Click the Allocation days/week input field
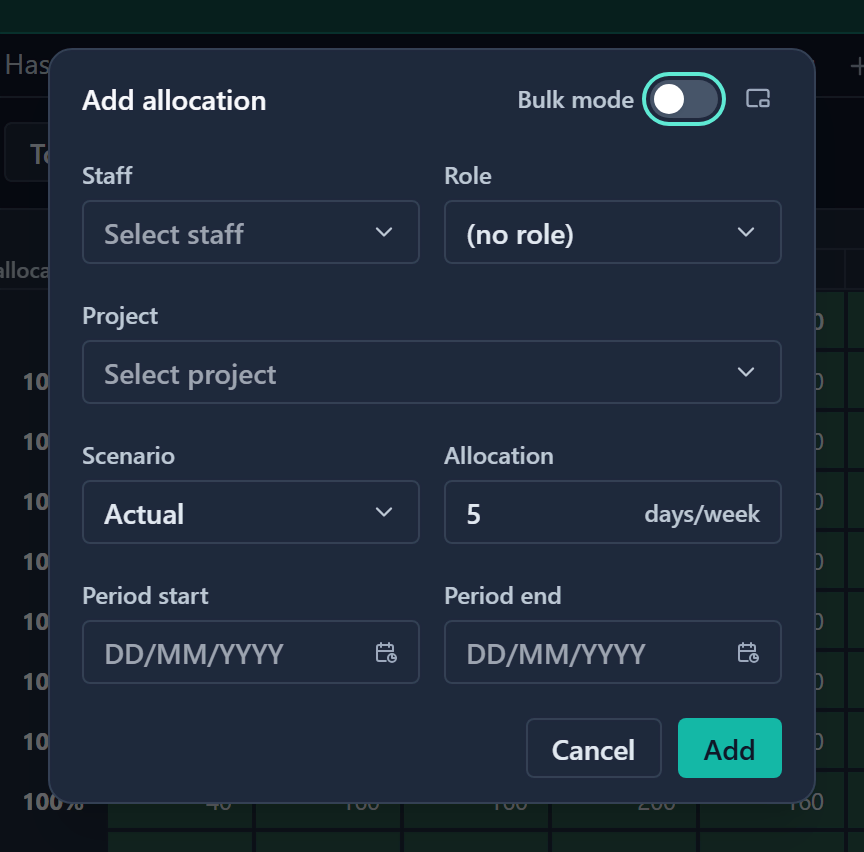Viewport: 864px width, 852px height. pos(613,512)
